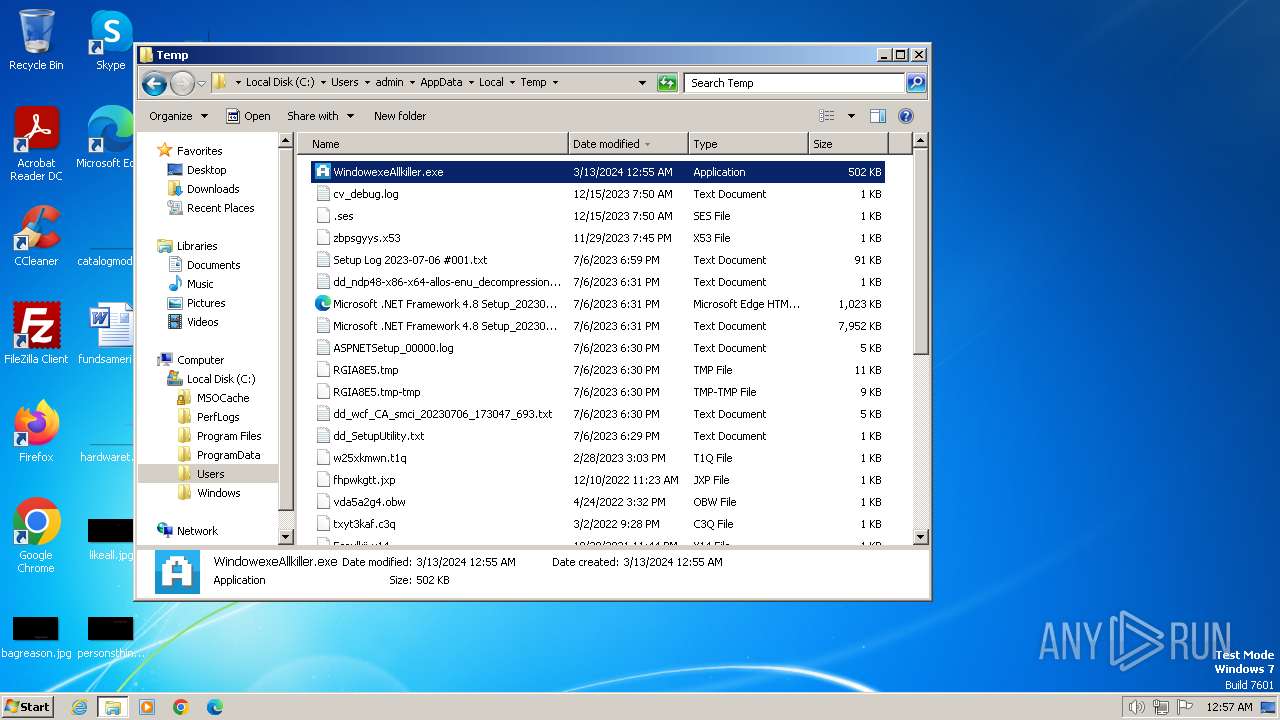Click the Explorer Forward arrow button
The height and width of the screenshot is (720, 1280).
pyautogui.click(x=182, y=83)
